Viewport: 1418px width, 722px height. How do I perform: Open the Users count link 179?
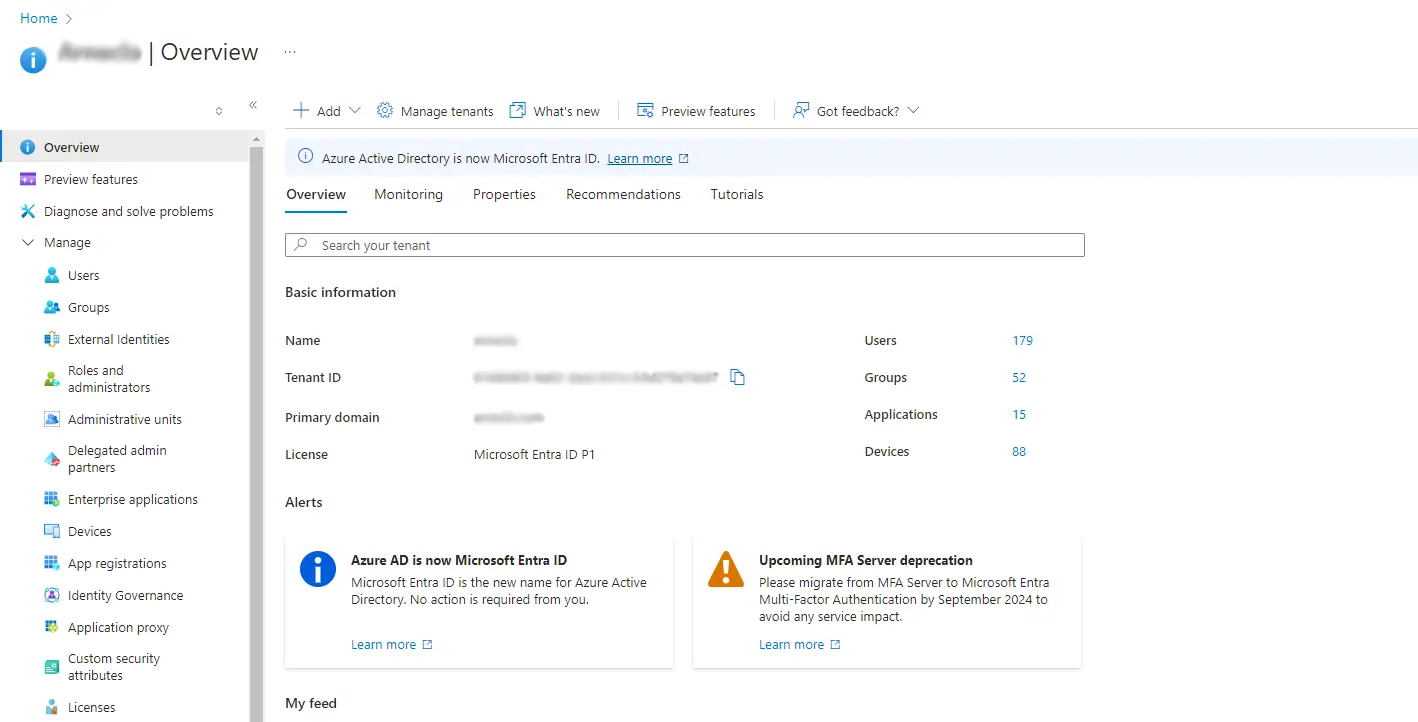click(1022, 340)
